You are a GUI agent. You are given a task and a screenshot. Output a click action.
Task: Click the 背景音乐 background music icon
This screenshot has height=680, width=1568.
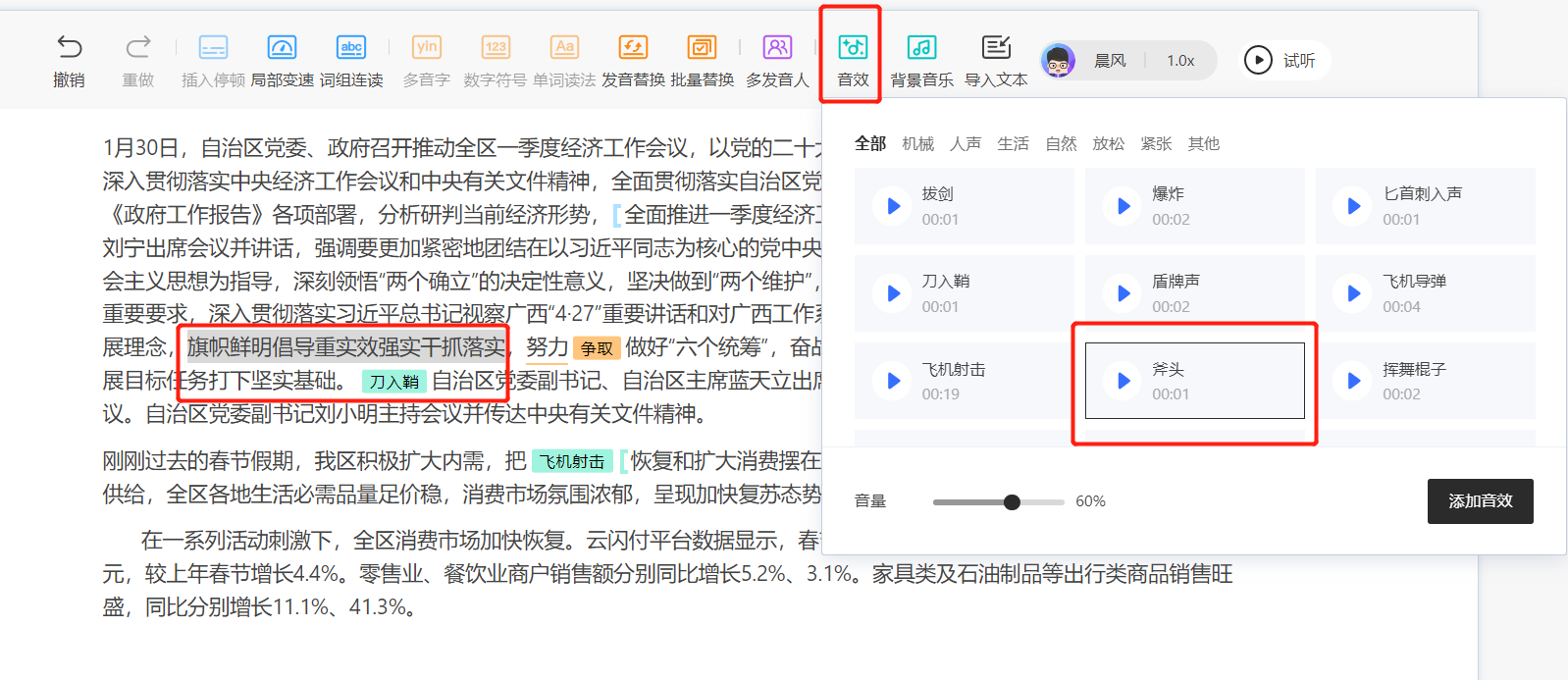tap(921, 47)
